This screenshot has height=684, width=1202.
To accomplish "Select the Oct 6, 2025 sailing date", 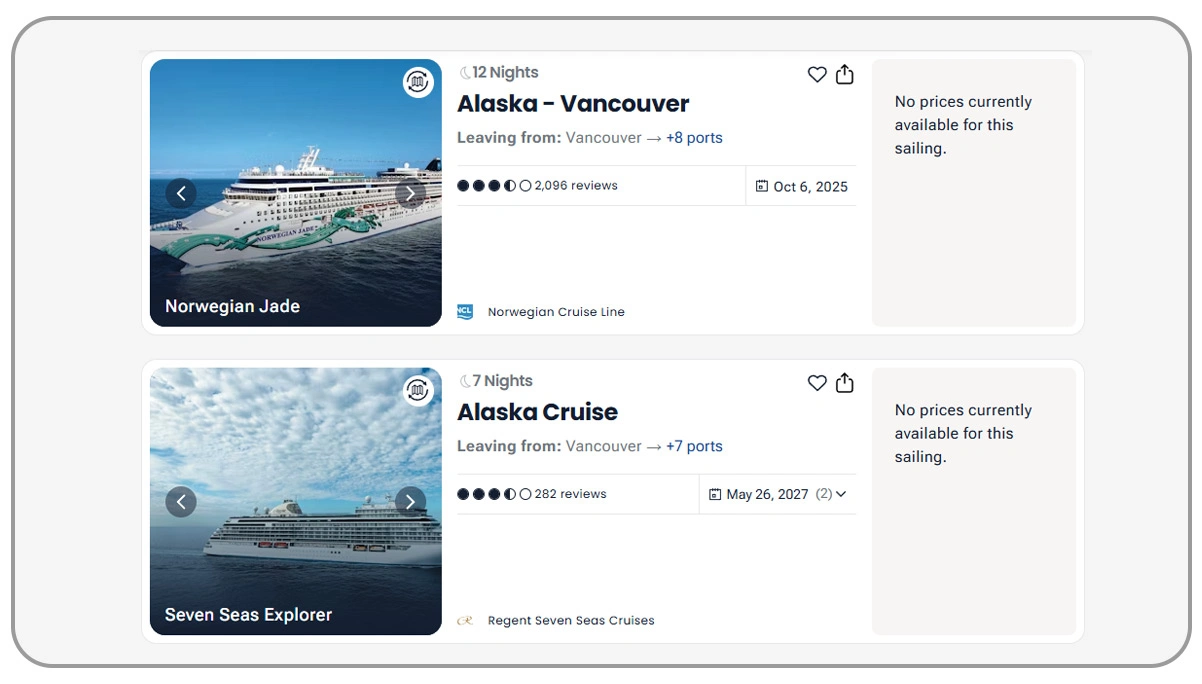I will [802, 187].
